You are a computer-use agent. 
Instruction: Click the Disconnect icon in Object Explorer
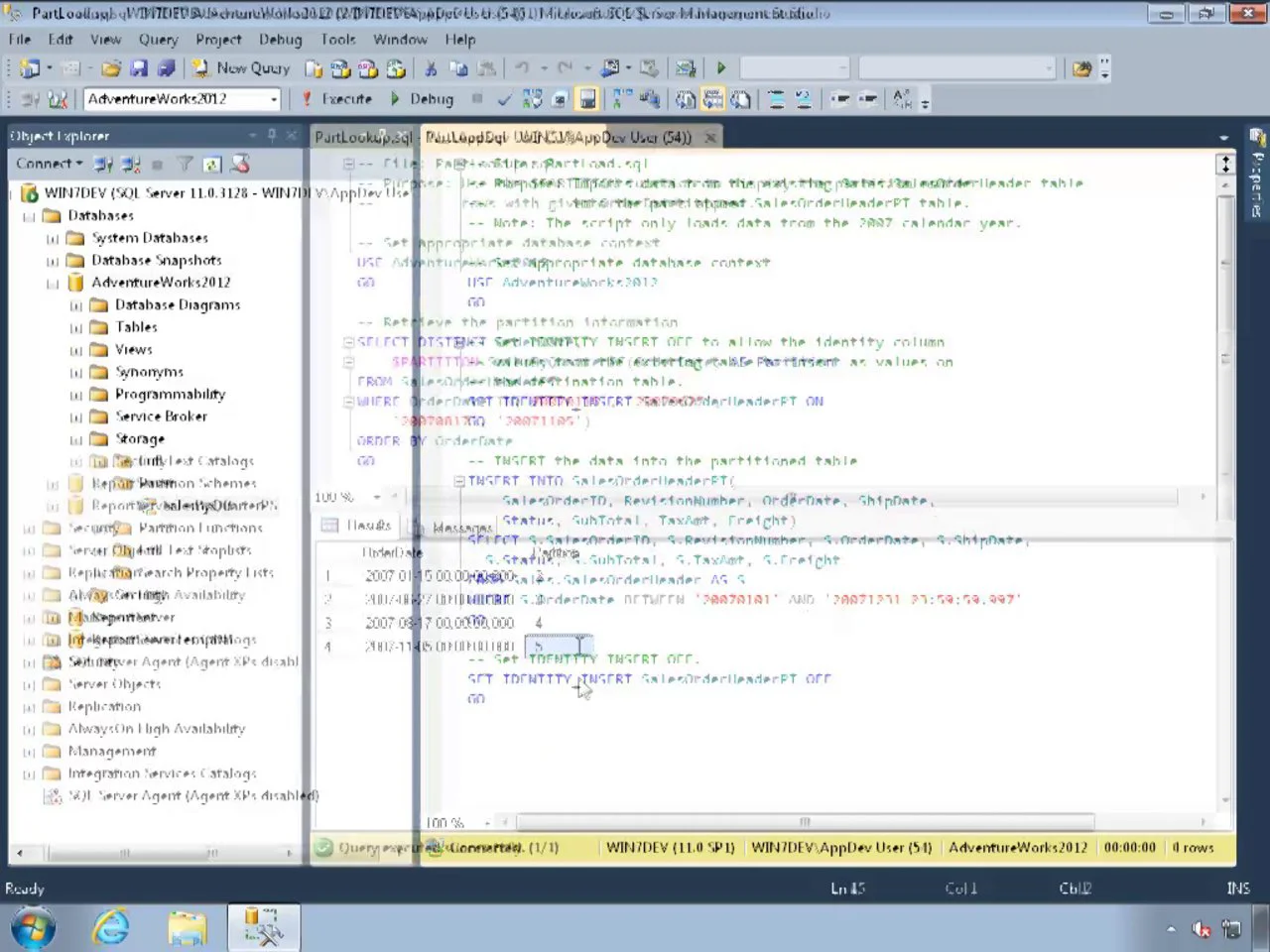click(x=131, y=164)
